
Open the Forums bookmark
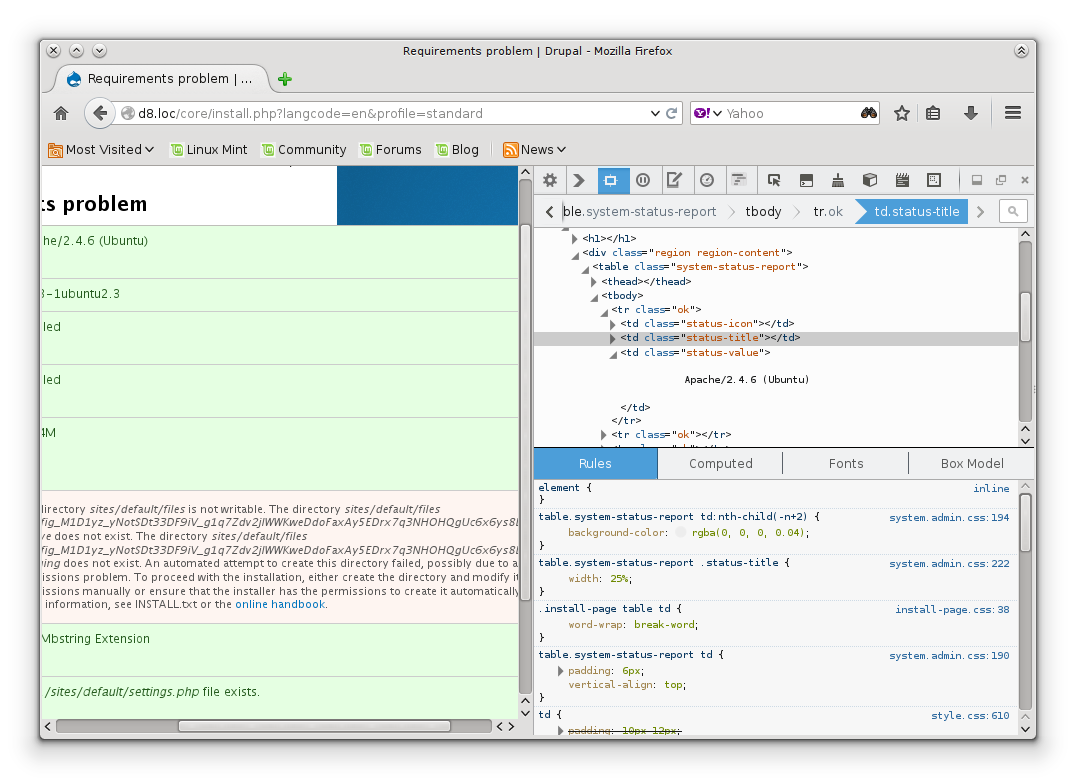click(x=390, y=150)
